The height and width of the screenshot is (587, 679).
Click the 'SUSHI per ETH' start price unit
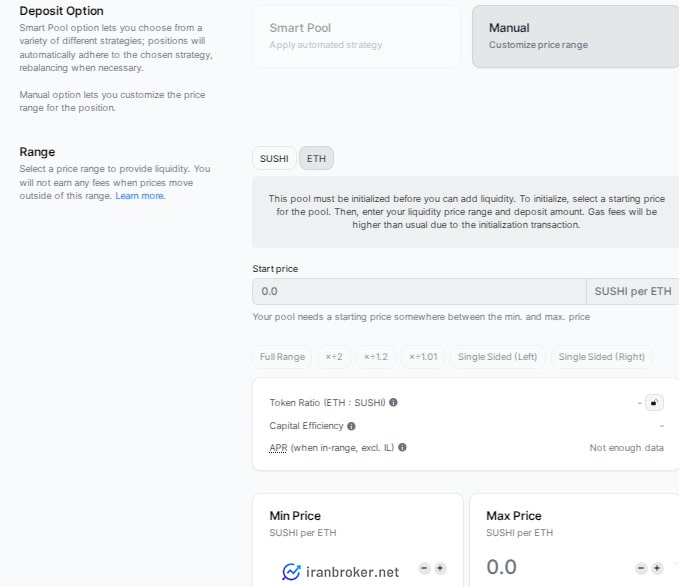pos(633,291)
